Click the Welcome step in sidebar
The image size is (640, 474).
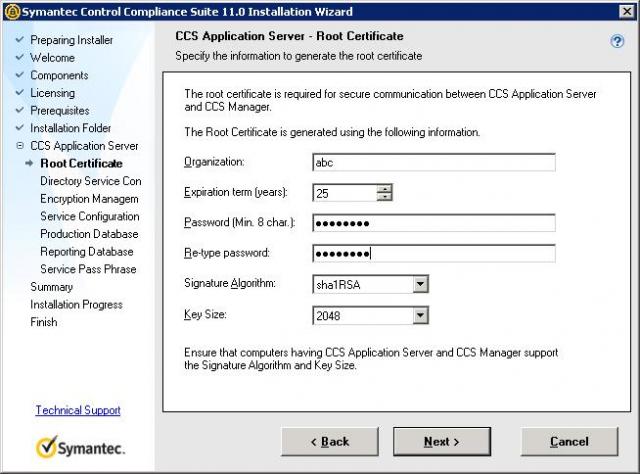click(x=52, y=58)
